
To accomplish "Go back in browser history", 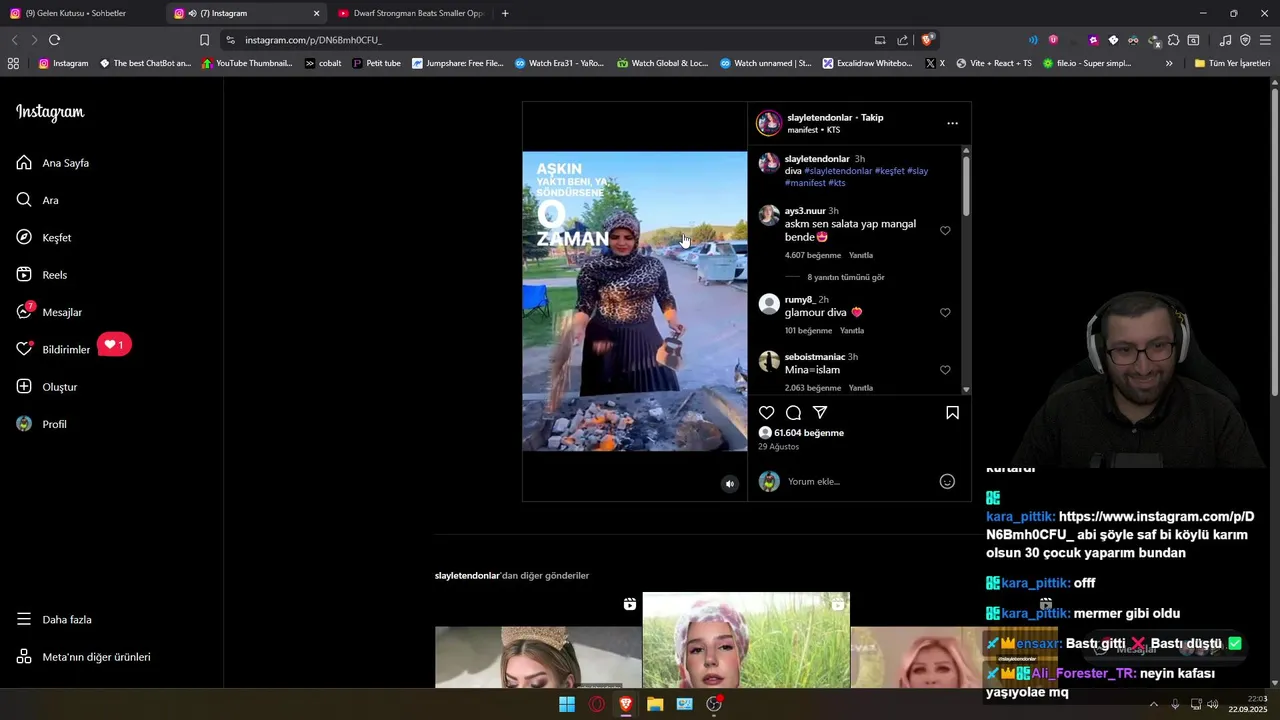I will point(14,40).
